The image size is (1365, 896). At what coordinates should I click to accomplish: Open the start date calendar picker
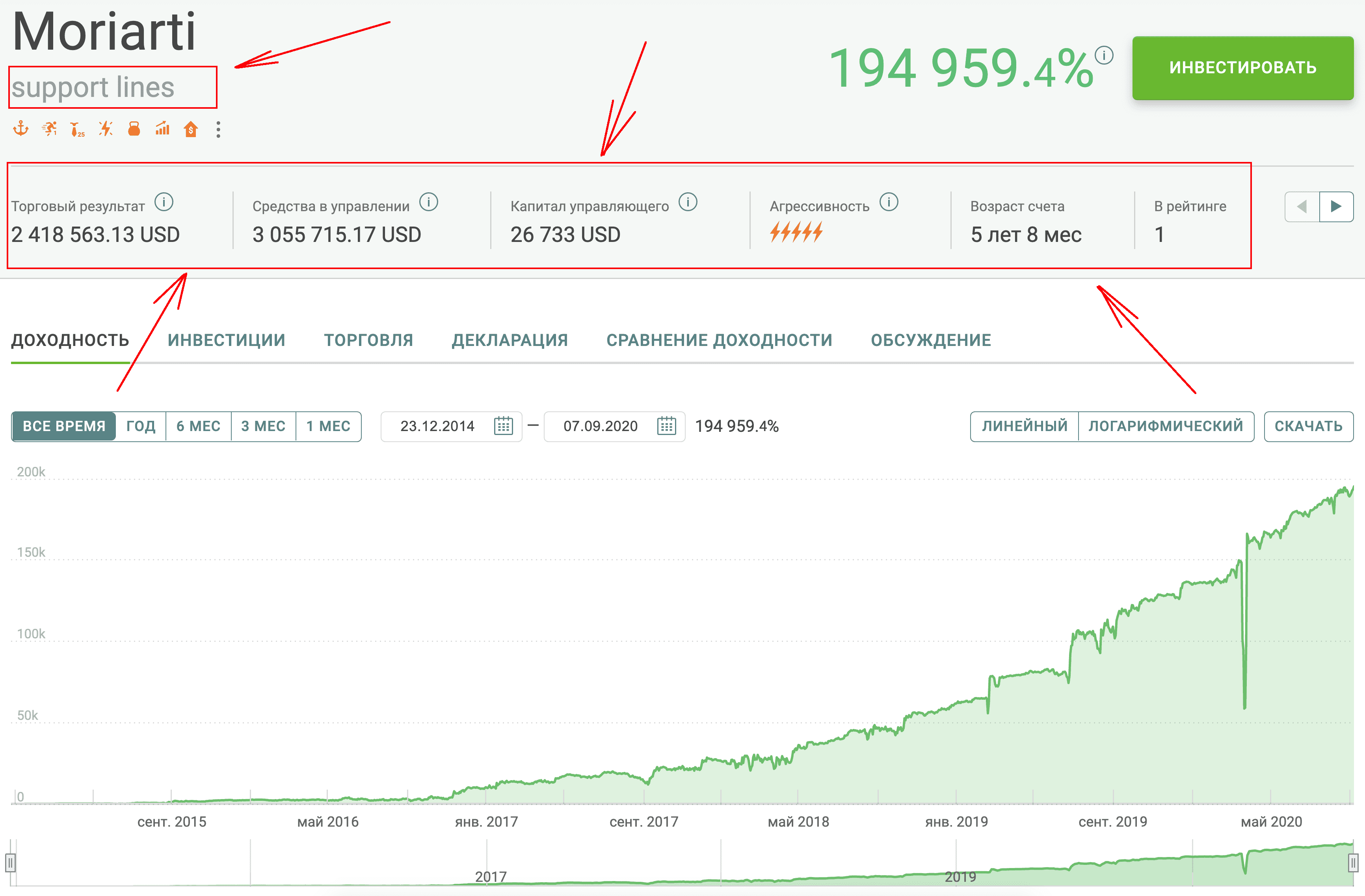tap(503, 426)
